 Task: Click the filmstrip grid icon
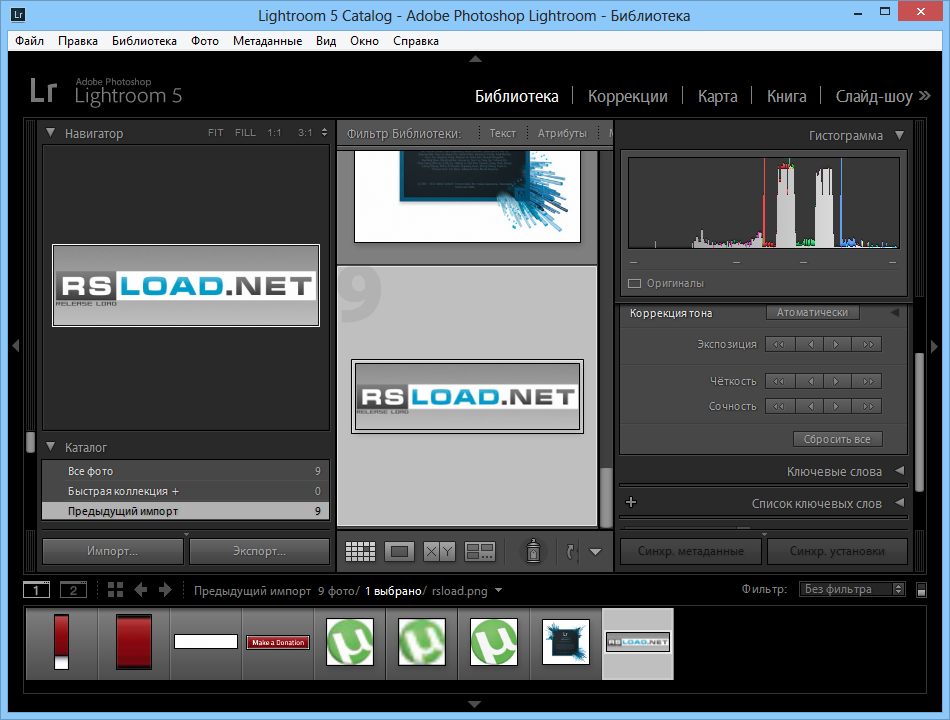[115, 590]
